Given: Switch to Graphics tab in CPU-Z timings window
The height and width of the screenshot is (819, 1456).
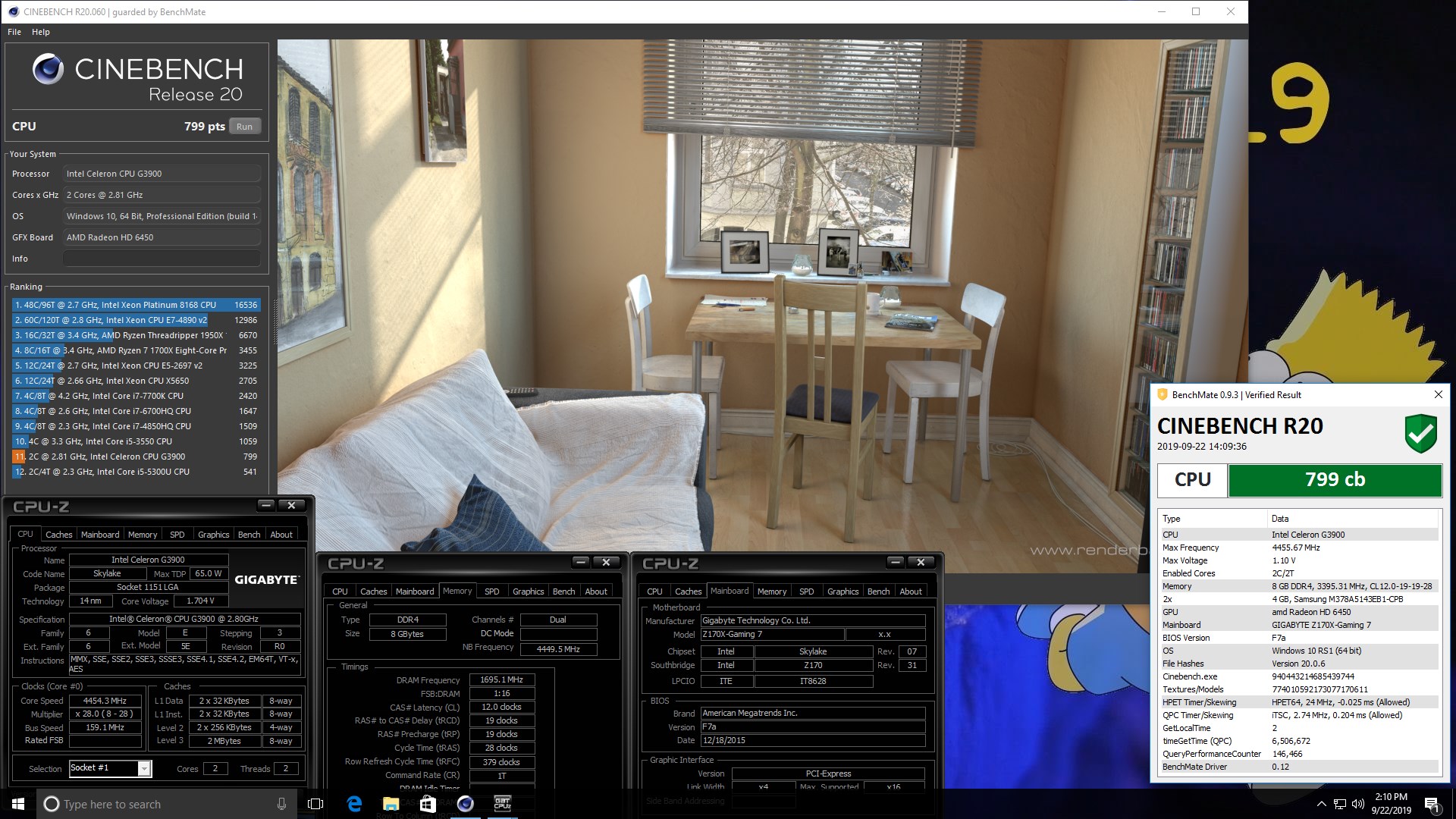Looking at the screenshot, I should pyautogui.click(x=528, y=591).
